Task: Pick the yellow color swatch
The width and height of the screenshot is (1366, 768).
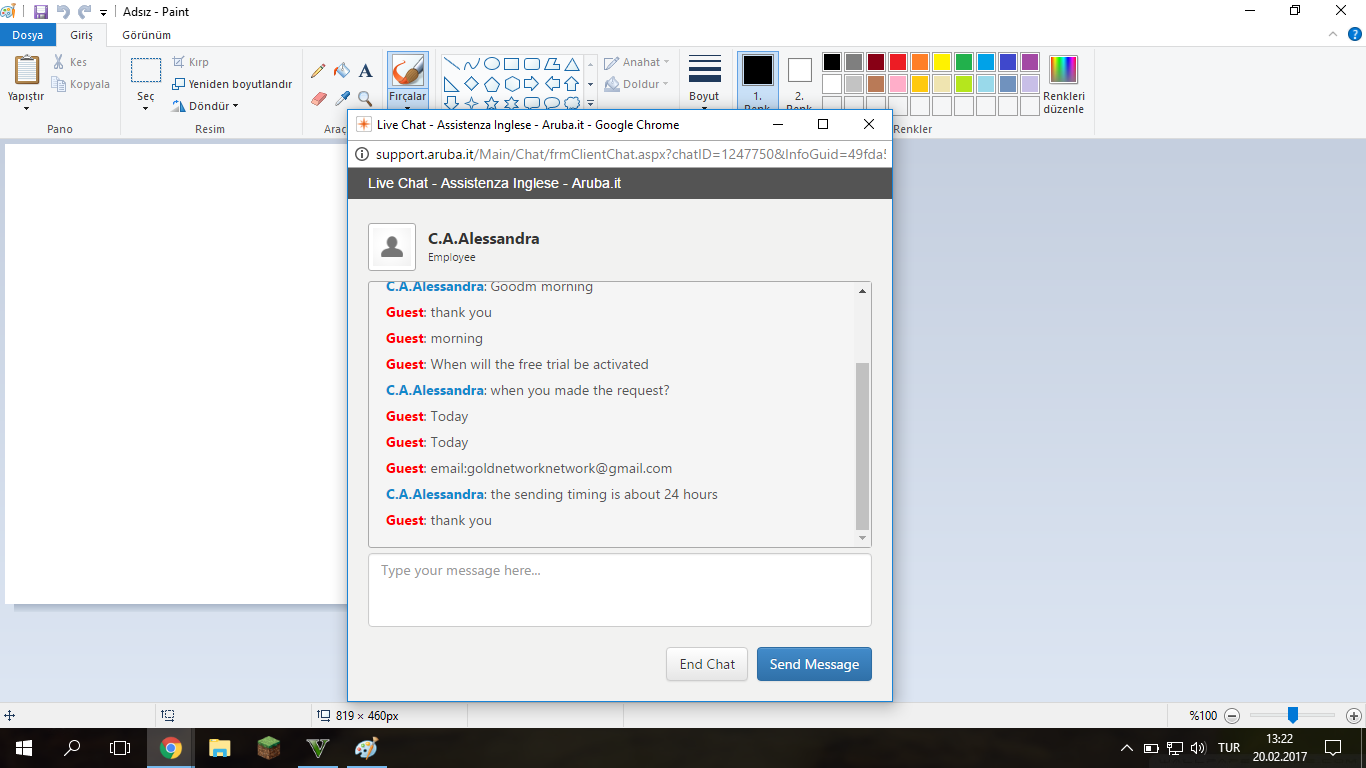Action: (942, 62)
